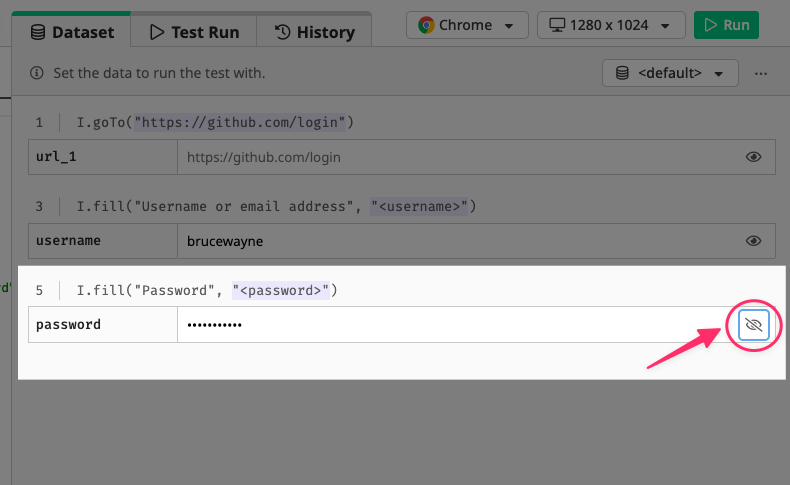Open the Test Run tab
This screenshot has width=790, height=485.
point(194,32)
